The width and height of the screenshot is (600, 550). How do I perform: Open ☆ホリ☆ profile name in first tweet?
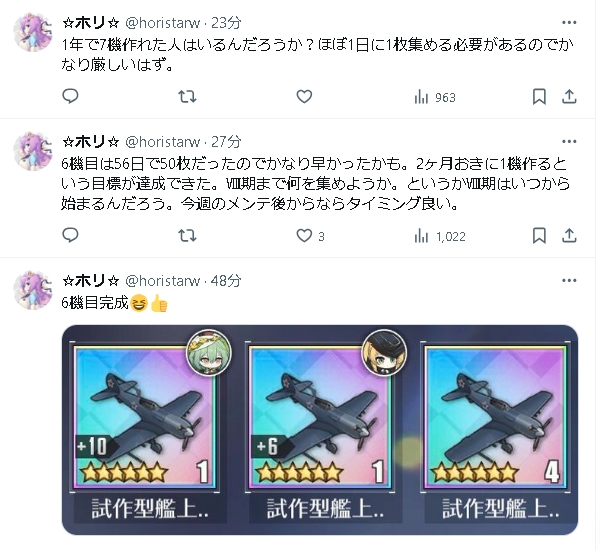point(91,23)
